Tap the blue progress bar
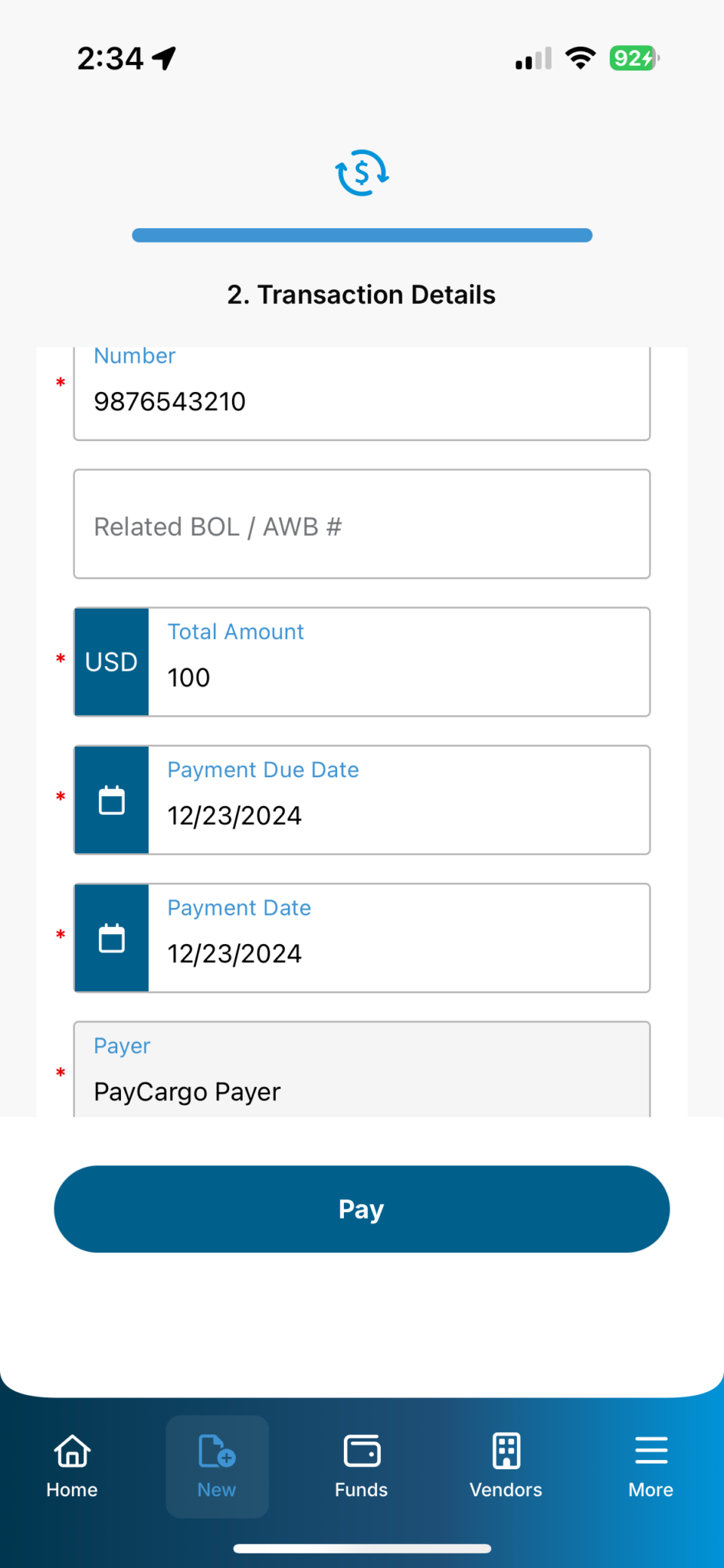This screenshot has height=1568, width=724. click(x=362, y=234)
